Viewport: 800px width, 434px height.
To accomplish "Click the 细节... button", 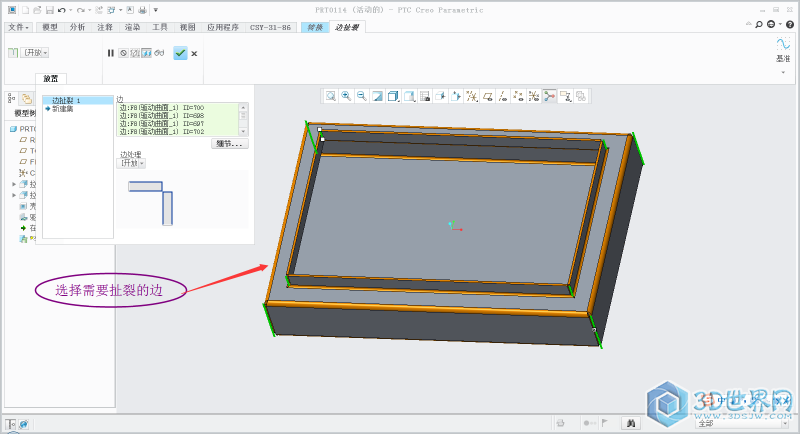I will point(230,144).
